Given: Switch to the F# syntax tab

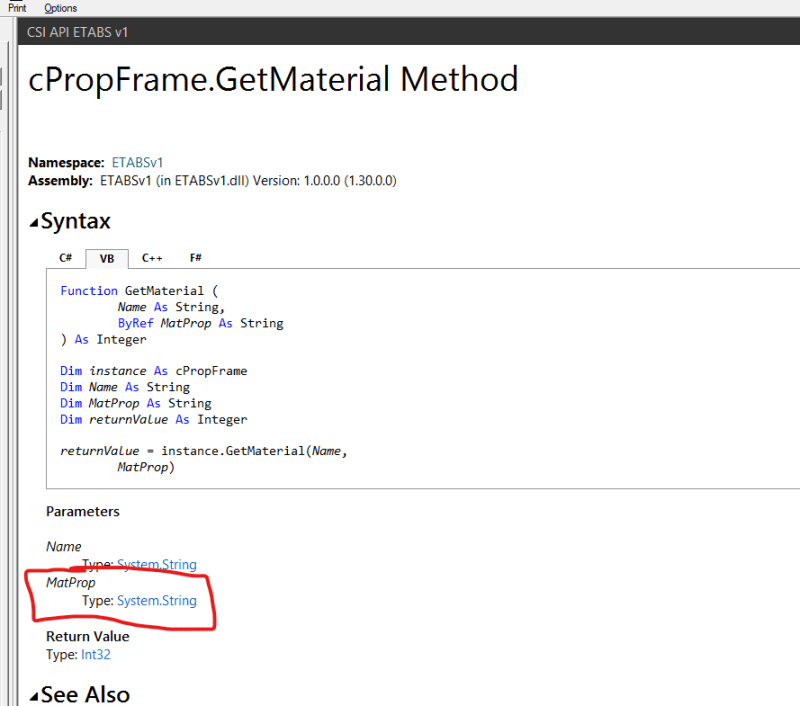Looking at the screenshot, I should pos(195,258).
